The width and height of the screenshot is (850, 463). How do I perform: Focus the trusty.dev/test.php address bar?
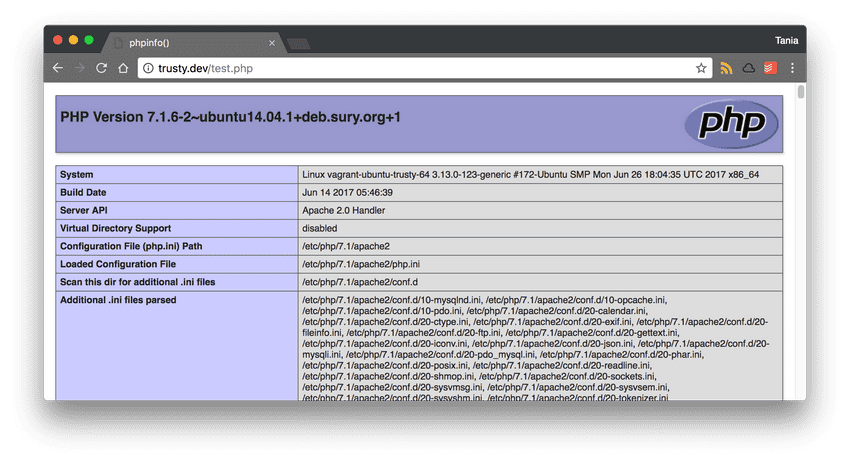pos(423,68)
